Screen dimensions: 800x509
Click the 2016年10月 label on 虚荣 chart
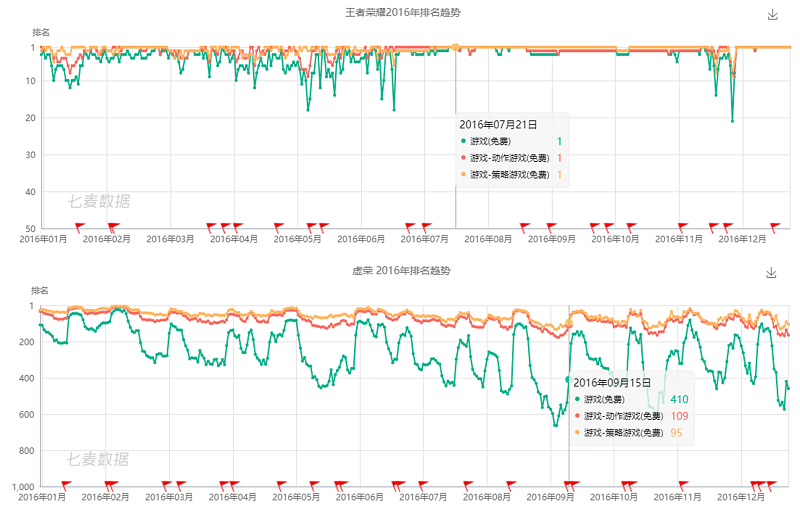(614, 497)
